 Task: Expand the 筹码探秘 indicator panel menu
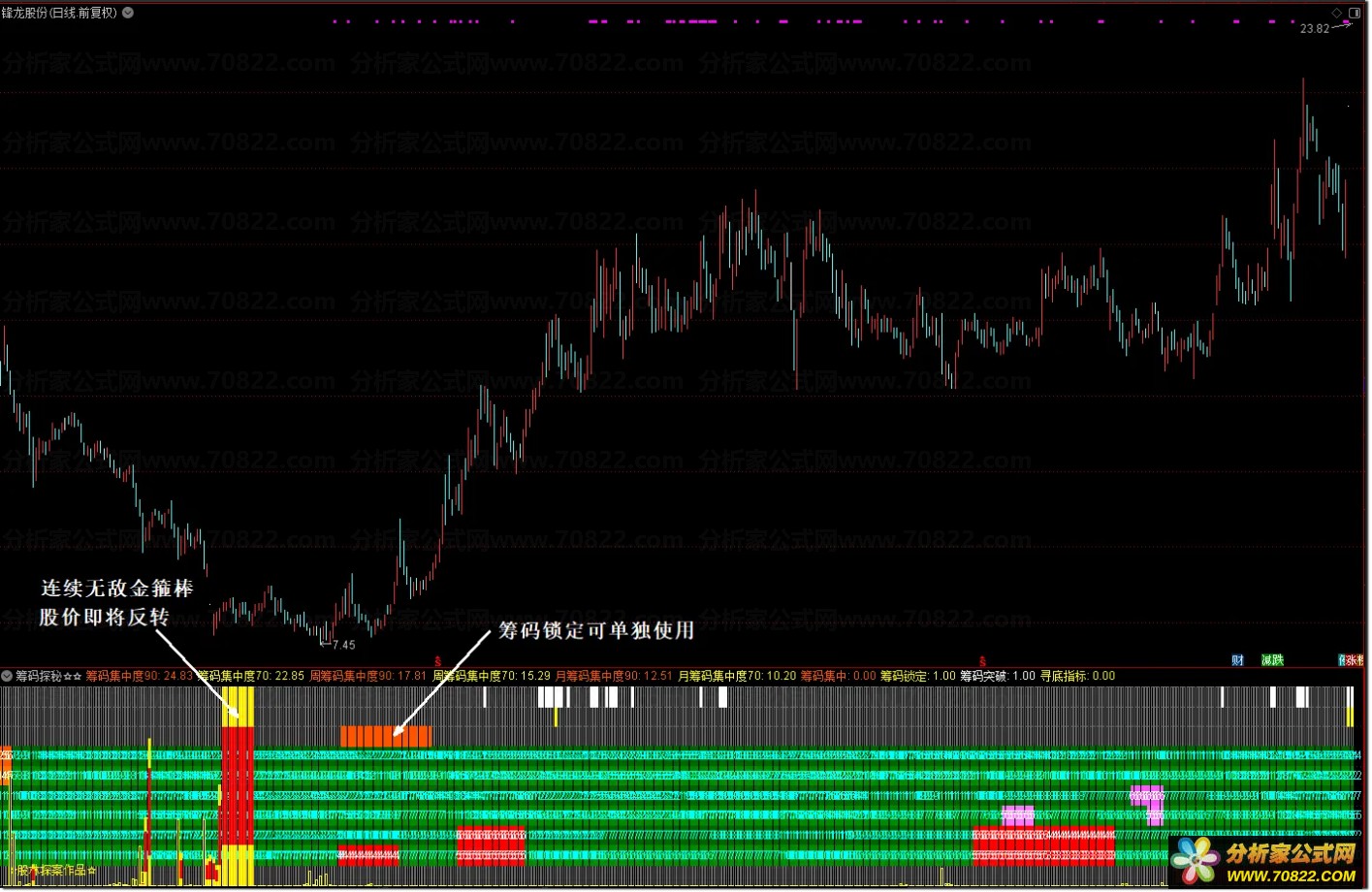pyautogui.click(x=7, y=676)
